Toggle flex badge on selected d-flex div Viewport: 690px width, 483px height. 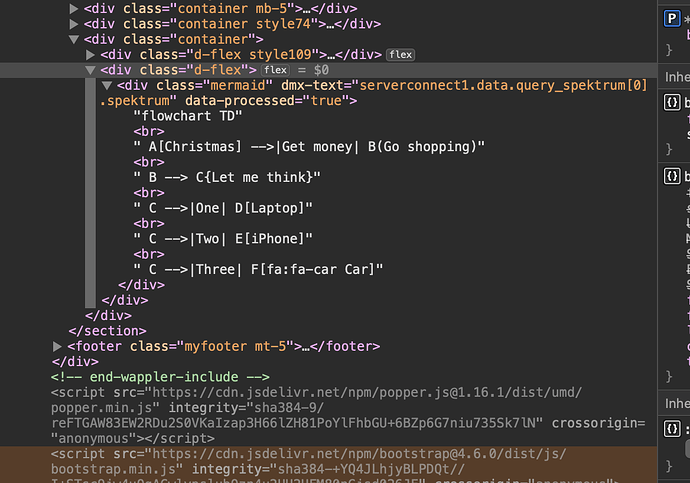tap(275, 70)
